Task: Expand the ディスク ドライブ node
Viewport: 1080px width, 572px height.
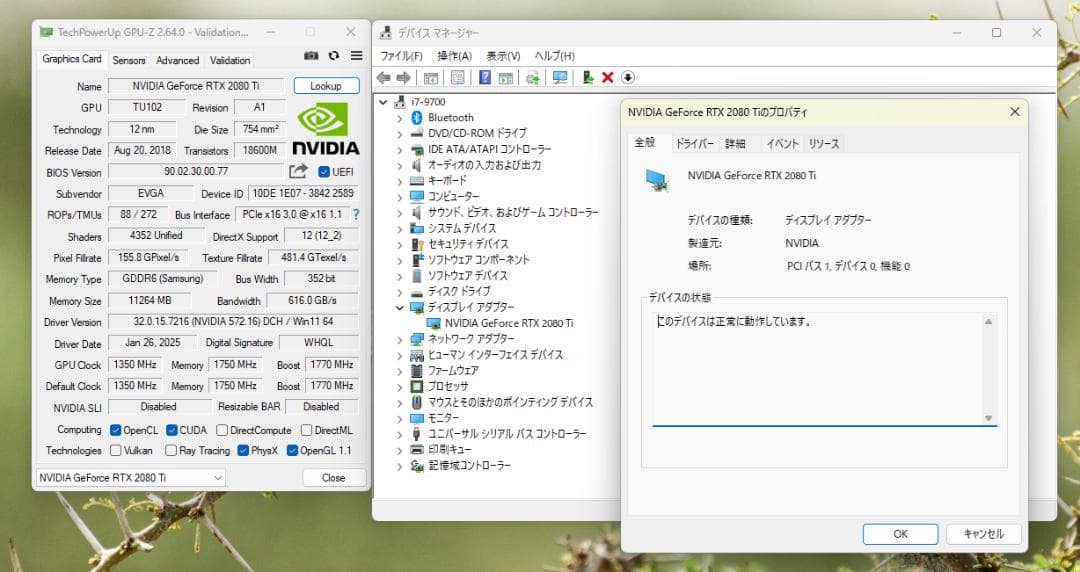Action: 399,292
